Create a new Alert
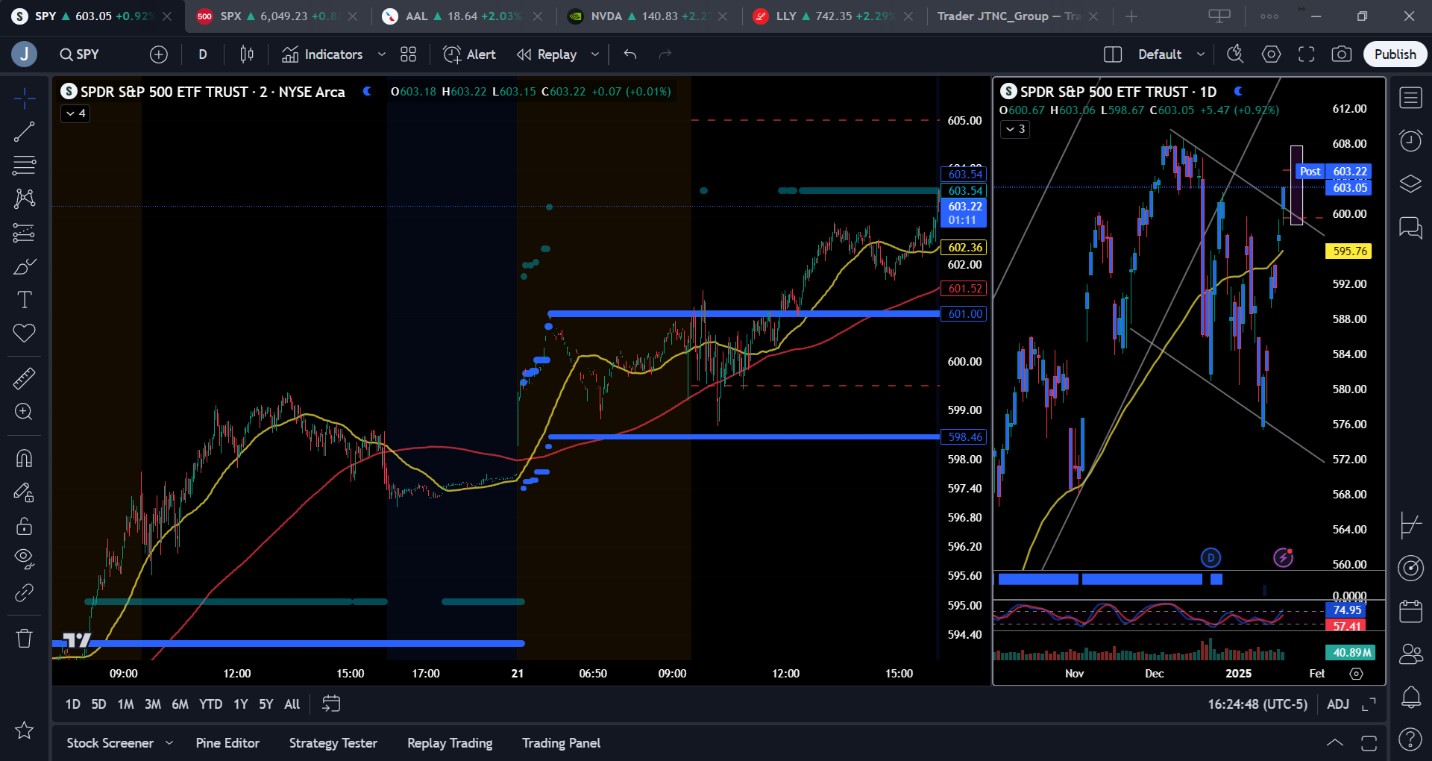The width and height of the screenshot is (1432, 761). (470, 54)
